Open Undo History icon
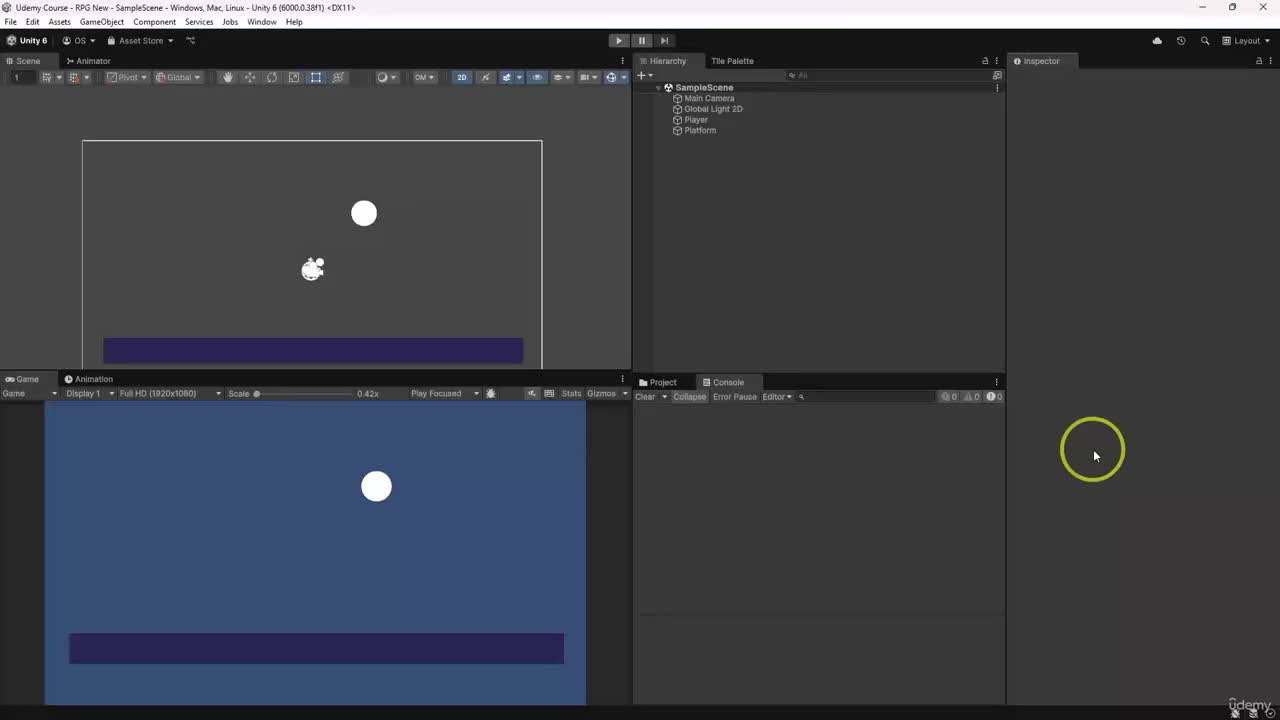The width and height of the screenshot is (1280, 720). pos(1181,41)
